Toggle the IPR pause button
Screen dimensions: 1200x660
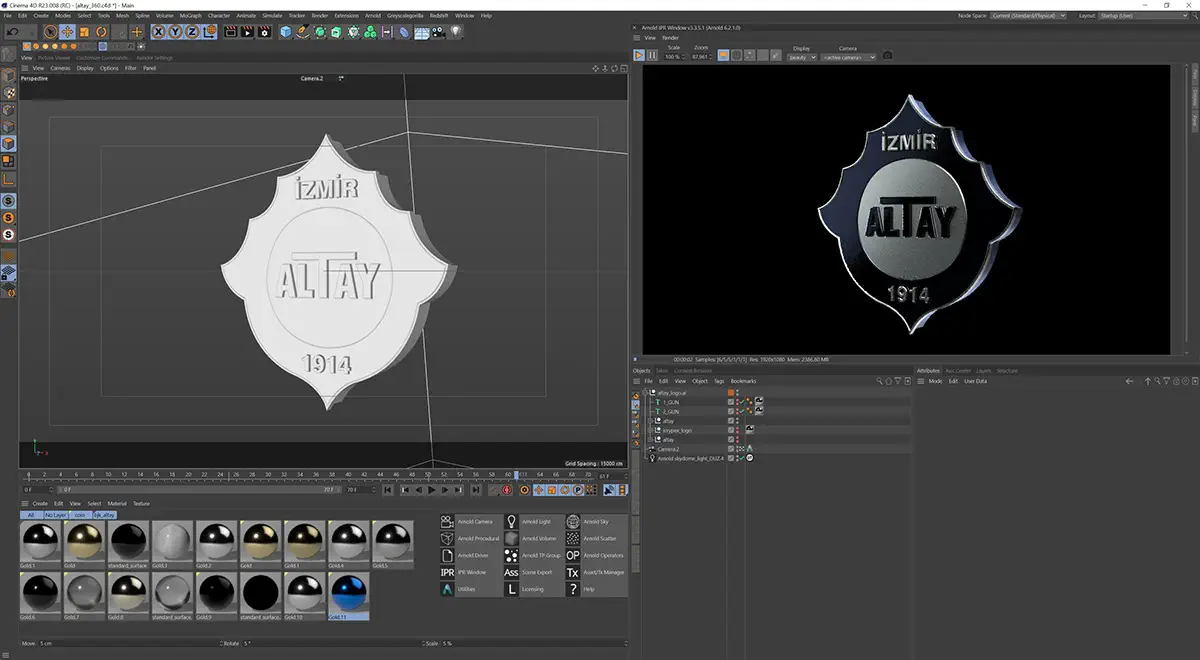tap(652, 55)
